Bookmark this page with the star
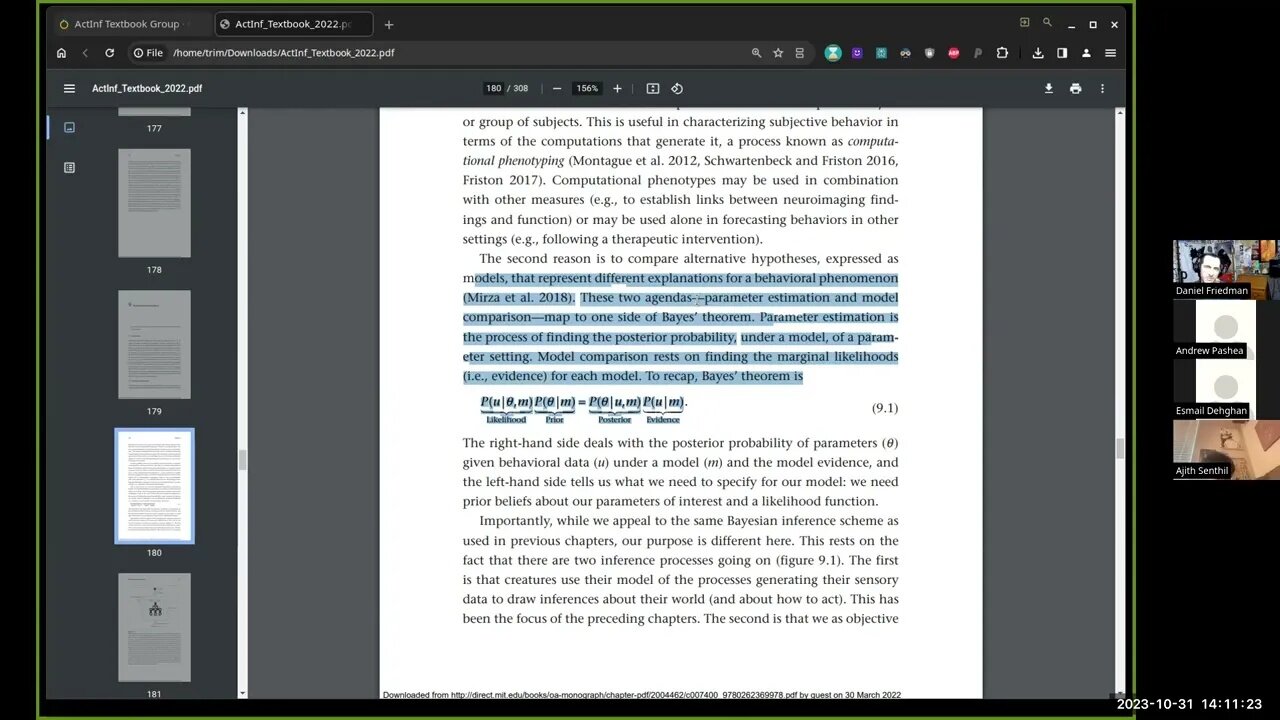The height and width of the screenshot is (720, 1280). coord(778,53)
